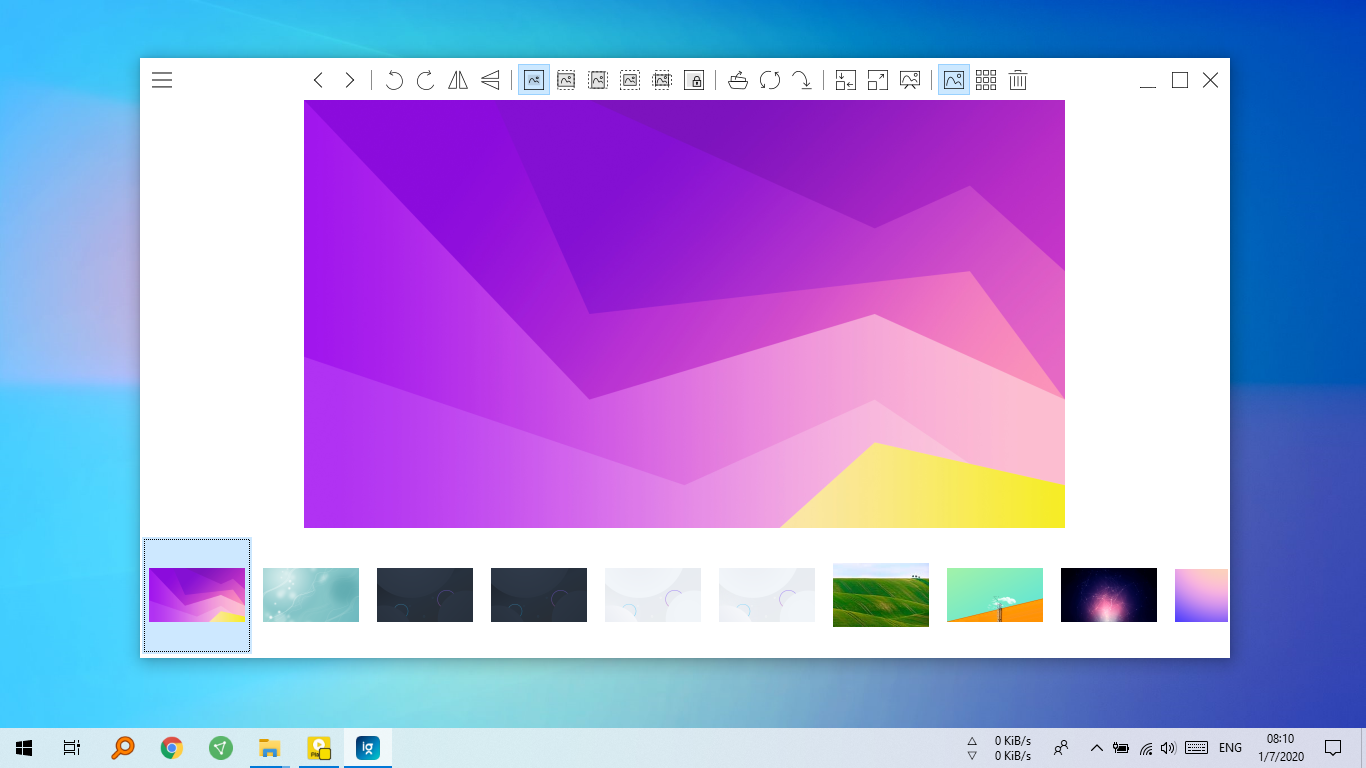Click the green arrow taskbar app

[221, 748]
